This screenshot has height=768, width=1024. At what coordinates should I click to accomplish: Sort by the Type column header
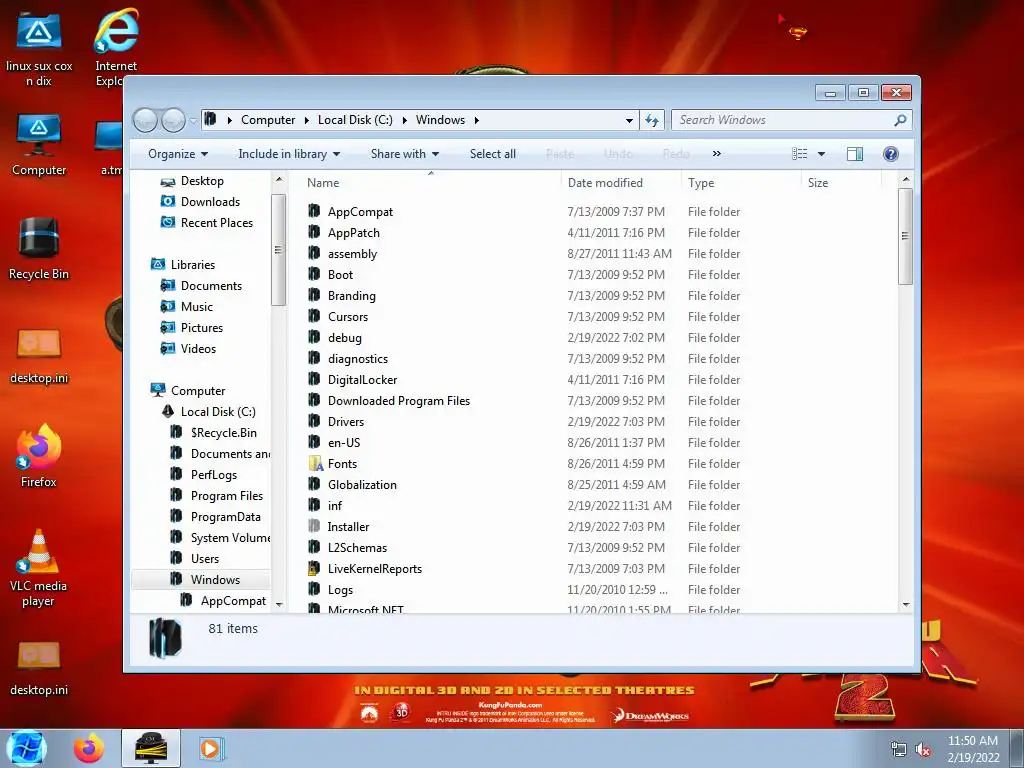coord(741,183)
